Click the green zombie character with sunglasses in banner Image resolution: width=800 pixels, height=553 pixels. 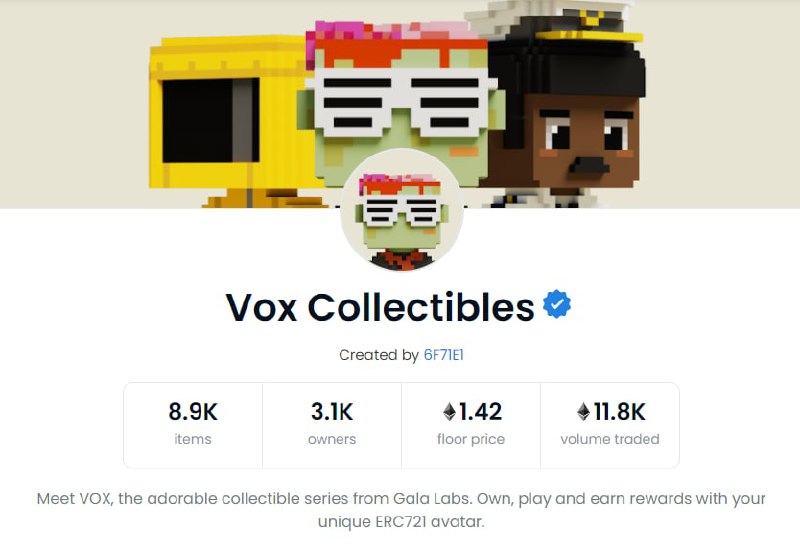click(401, 102)
